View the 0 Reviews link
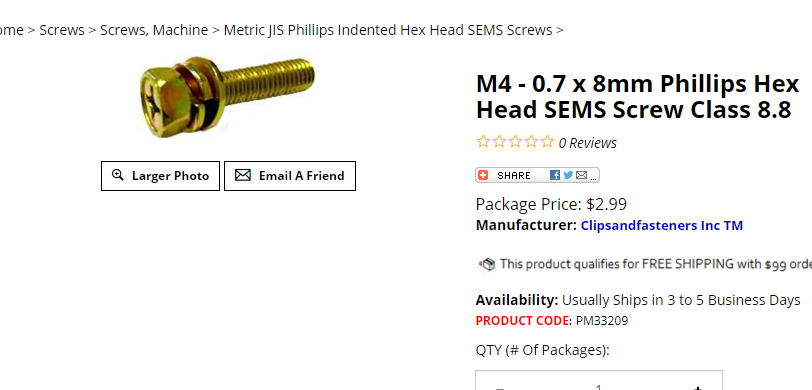The height and width of the screenshot is (390, 812). [587, 143]
